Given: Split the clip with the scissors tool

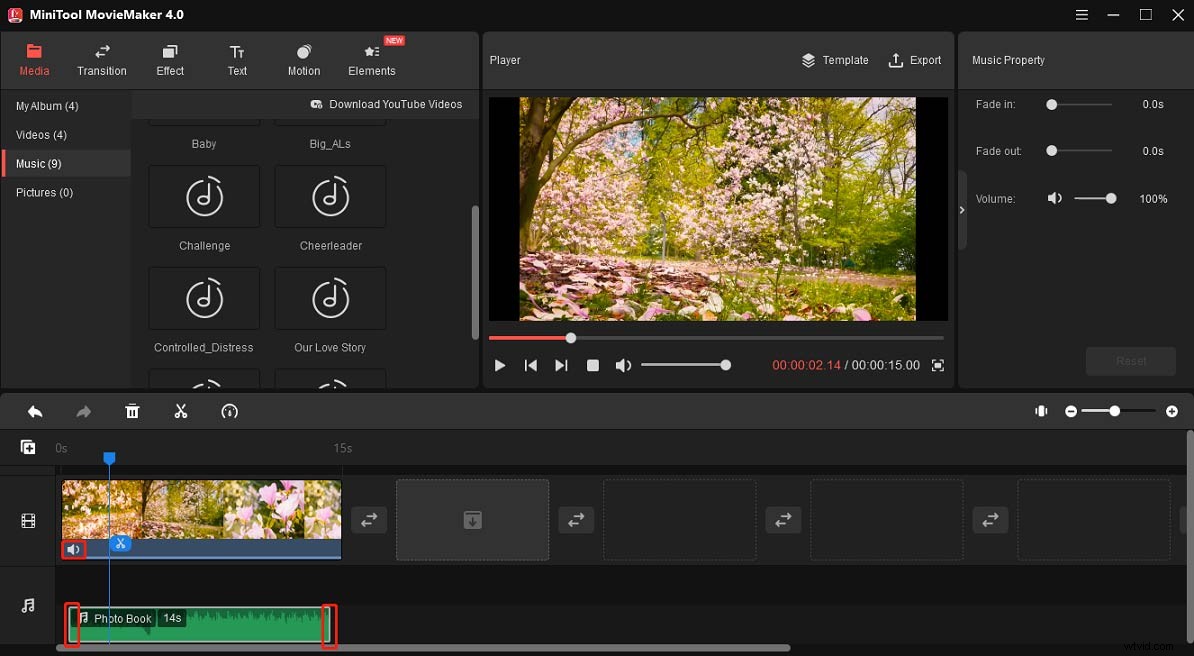Looking at the screenshot, I should tap(181, 411).
